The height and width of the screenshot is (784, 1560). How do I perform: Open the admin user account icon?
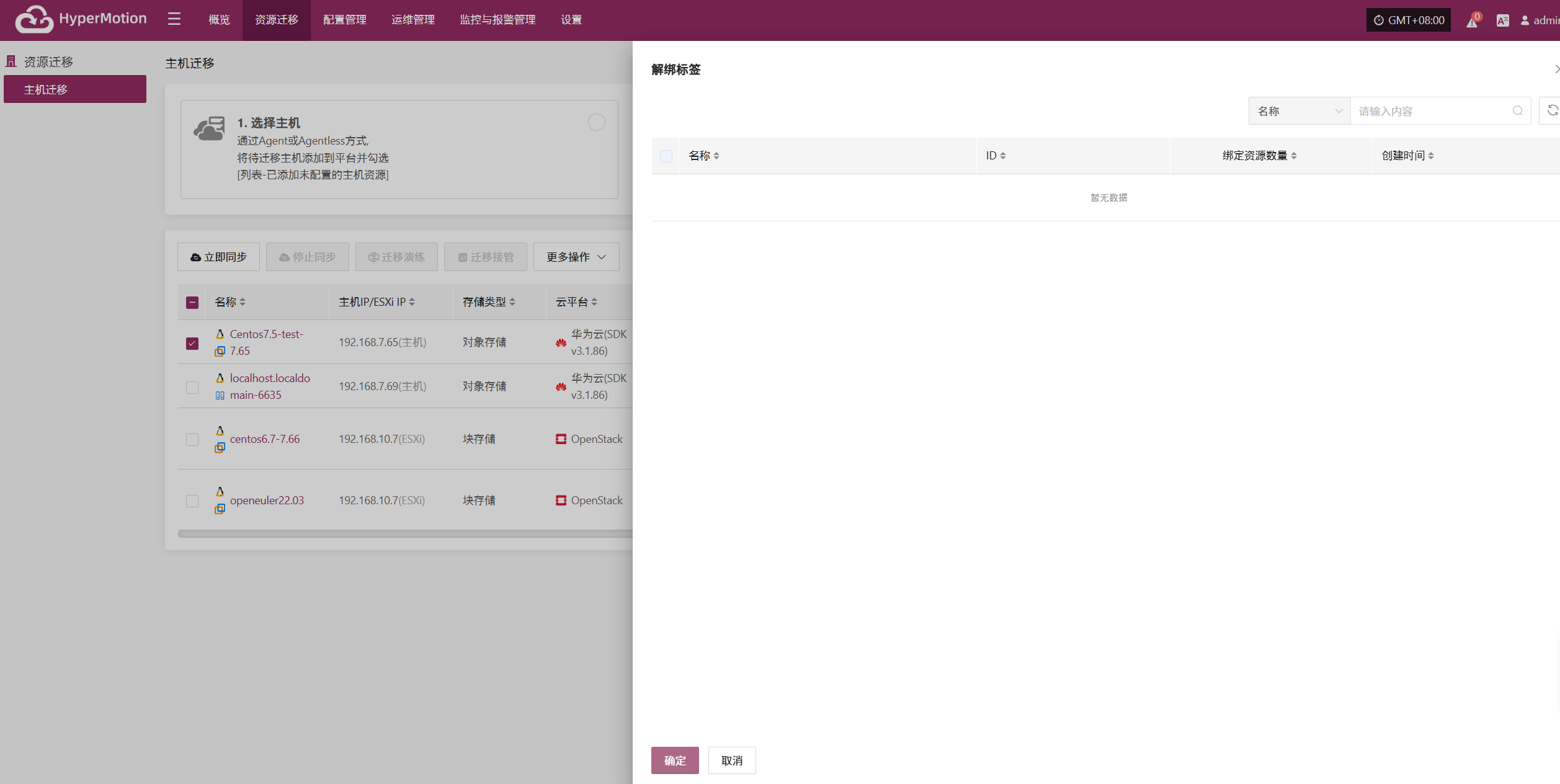(x=1525, y=20)
